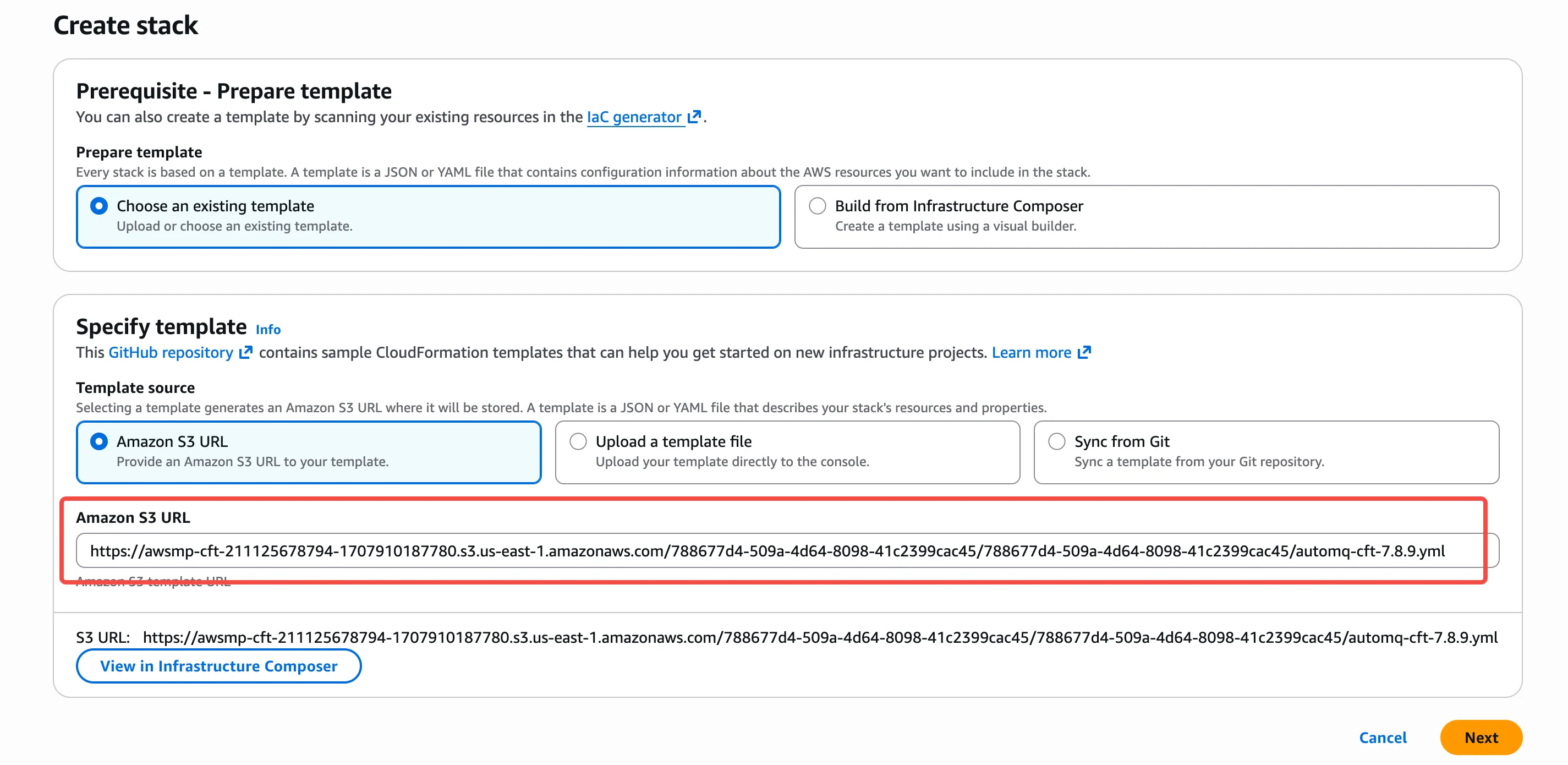Select Amazon S3 URL radio option
1568x765 pixels.
(x=98, y=441)
